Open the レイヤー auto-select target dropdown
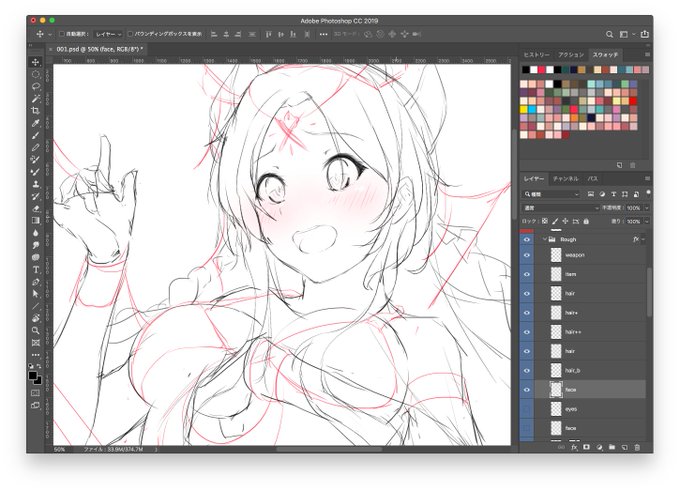The image size is (680, 491). pos(108,34)
